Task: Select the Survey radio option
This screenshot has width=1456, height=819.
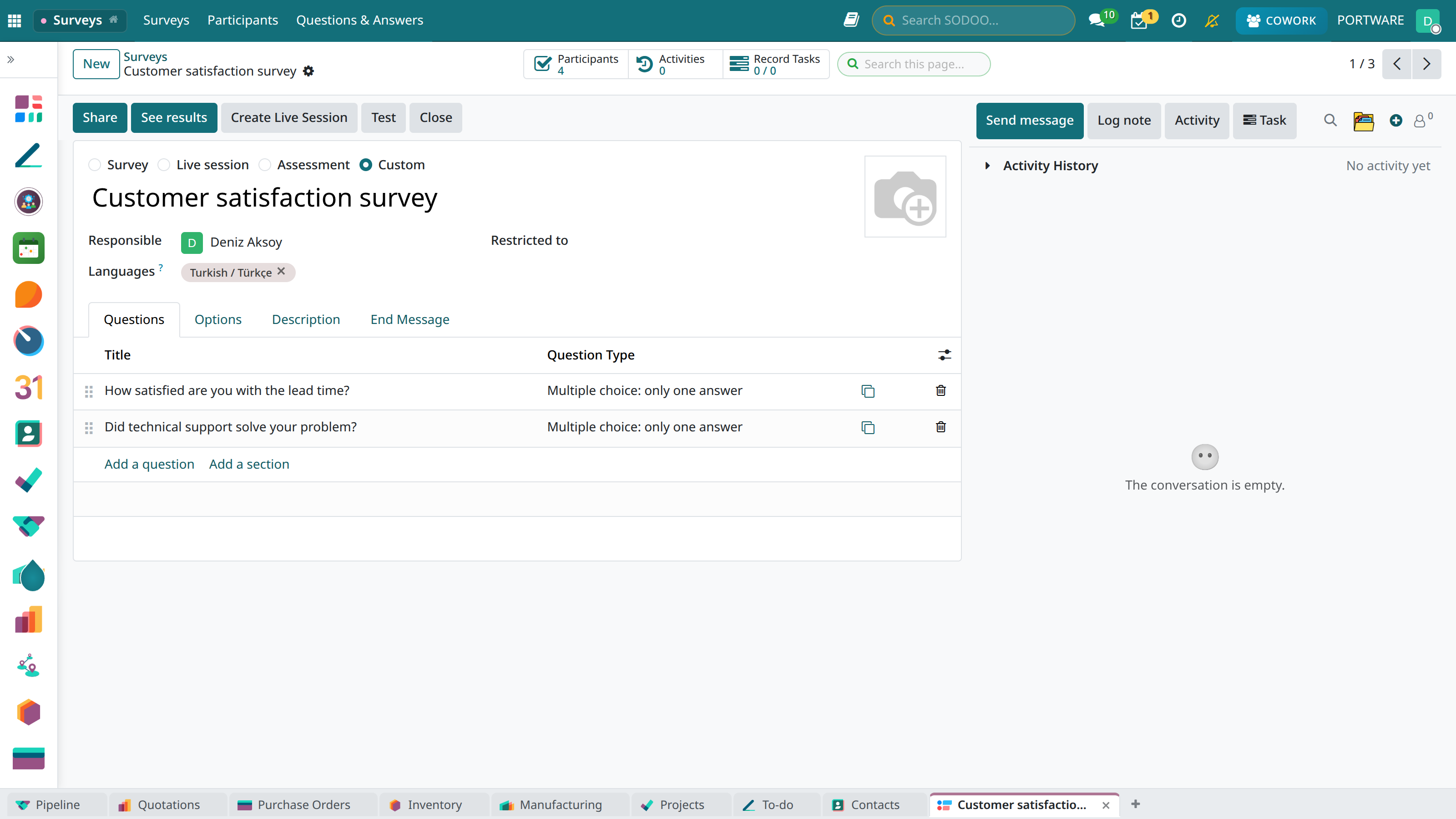Action: coord(94,165)
